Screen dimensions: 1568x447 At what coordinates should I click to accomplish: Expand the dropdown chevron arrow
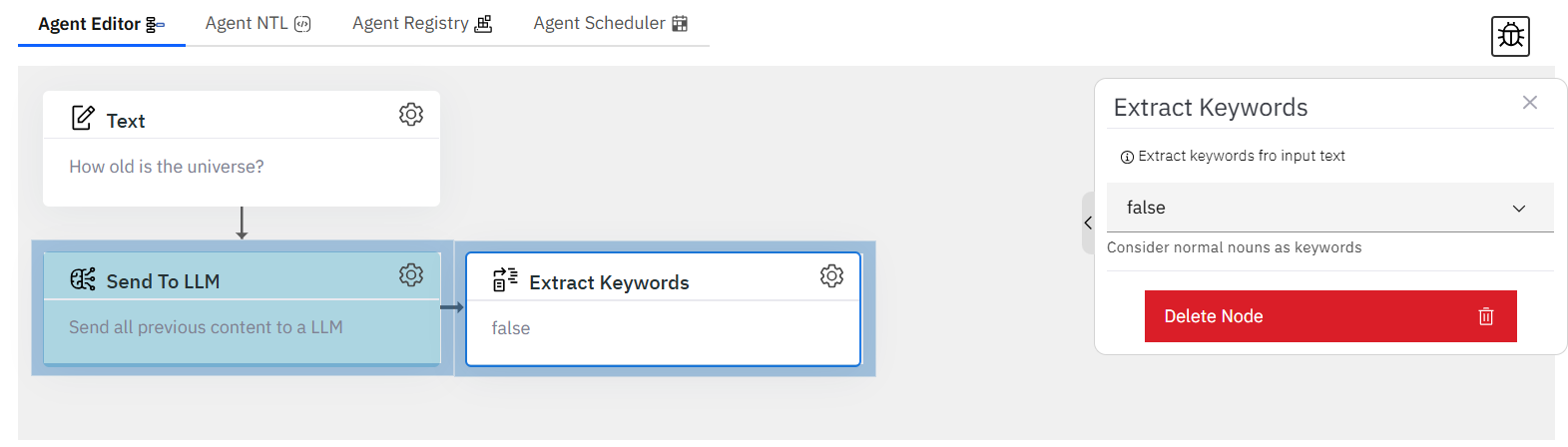tap(1519, 209)
